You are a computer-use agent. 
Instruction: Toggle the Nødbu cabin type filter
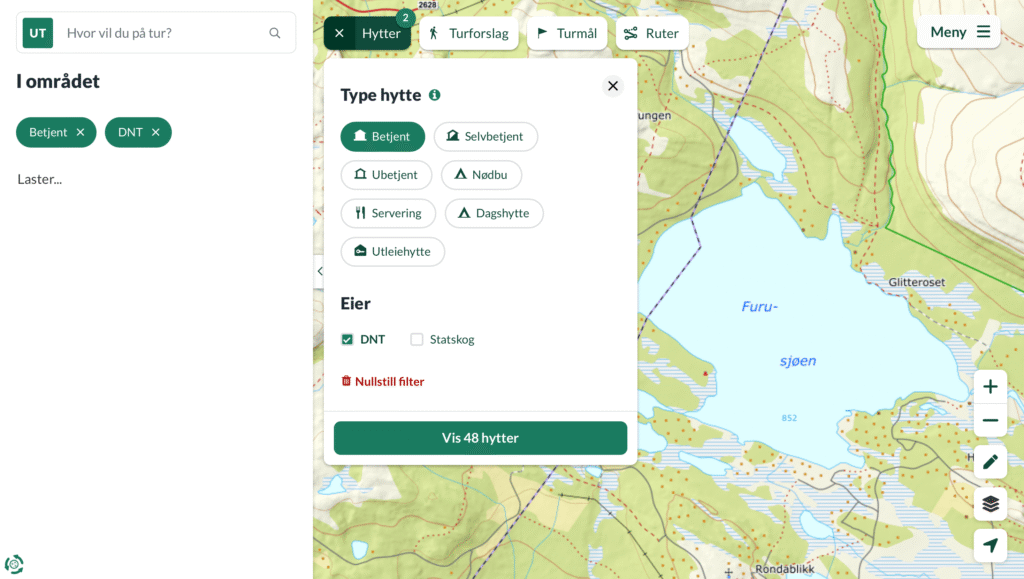click(x=481, y=175)
